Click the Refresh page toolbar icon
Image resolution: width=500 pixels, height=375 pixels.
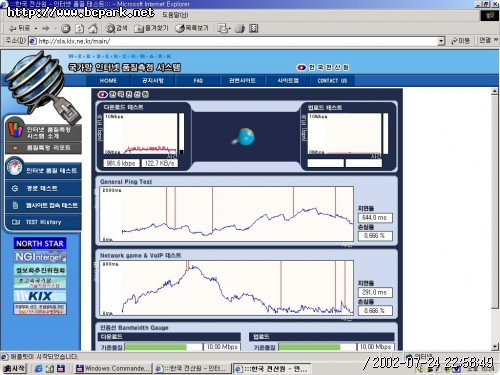pos(79,29)
